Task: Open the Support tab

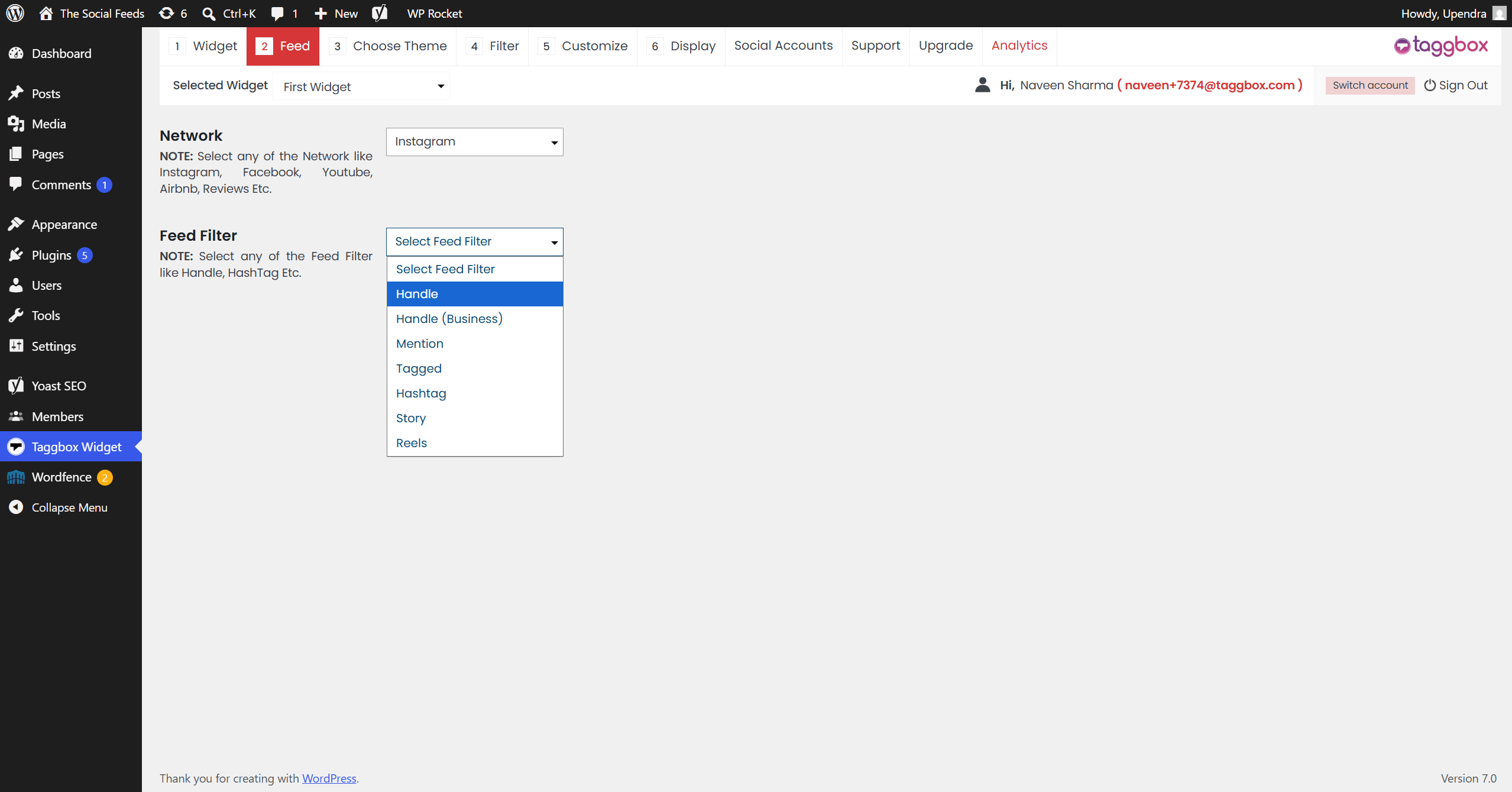Action: (x=876, y=46)
